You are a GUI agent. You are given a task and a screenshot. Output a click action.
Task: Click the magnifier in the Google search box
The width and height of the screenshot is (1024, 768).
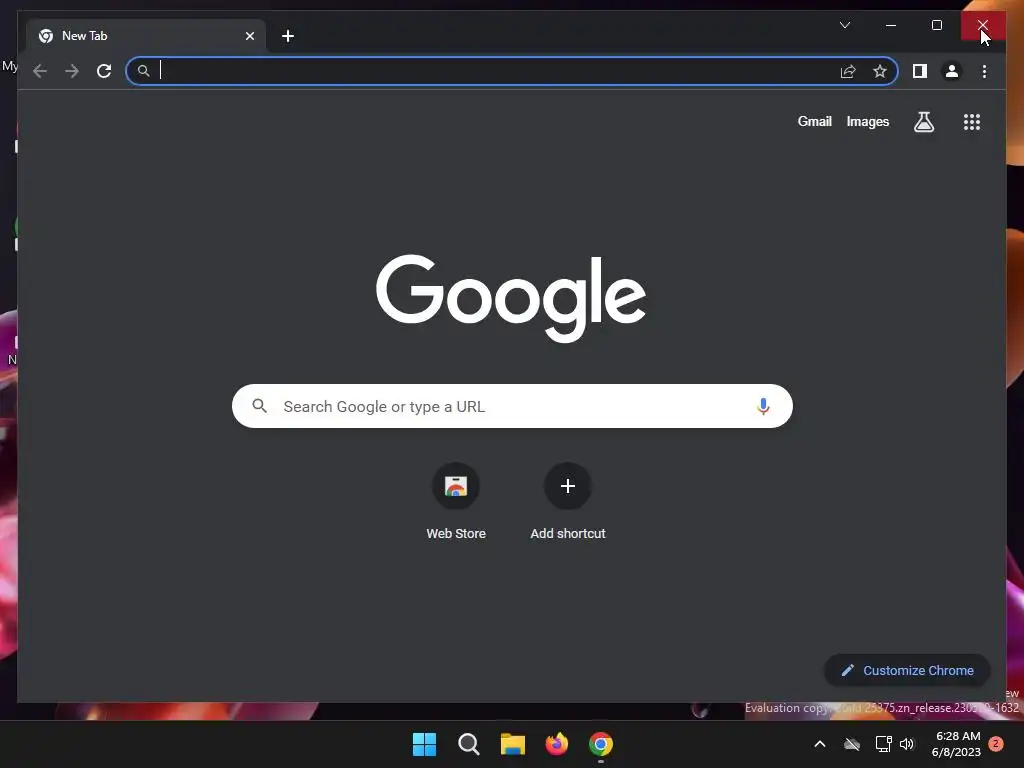pos(259,406)
